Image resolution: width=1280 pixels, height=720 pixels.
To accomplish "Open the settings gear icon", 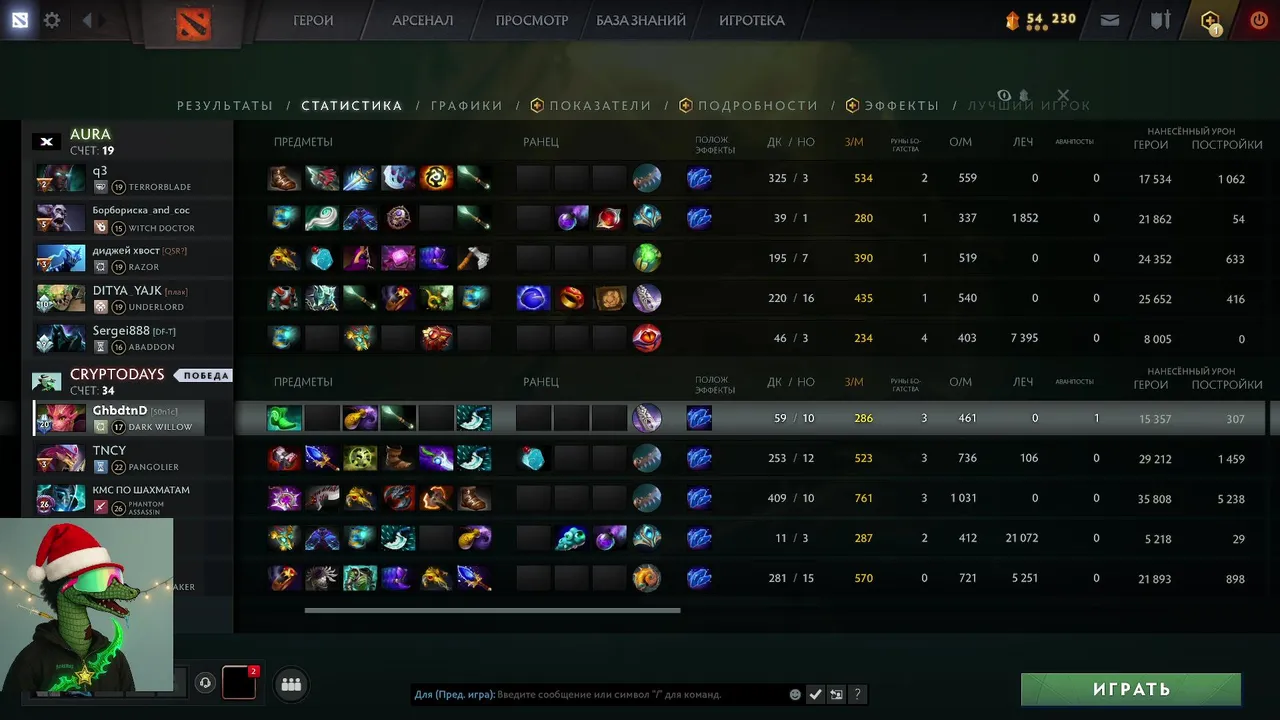I will pyautogui.click(x=52, y=20).
